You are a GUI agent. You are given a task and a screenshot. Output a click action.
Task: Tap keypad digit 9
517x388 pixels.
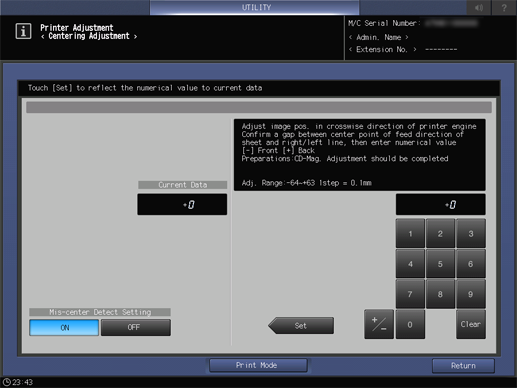(470, 294)
